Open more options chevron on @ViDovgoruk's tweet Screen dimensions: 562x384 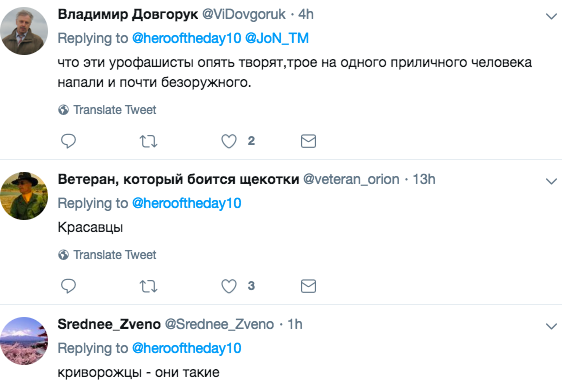(551, 16)
